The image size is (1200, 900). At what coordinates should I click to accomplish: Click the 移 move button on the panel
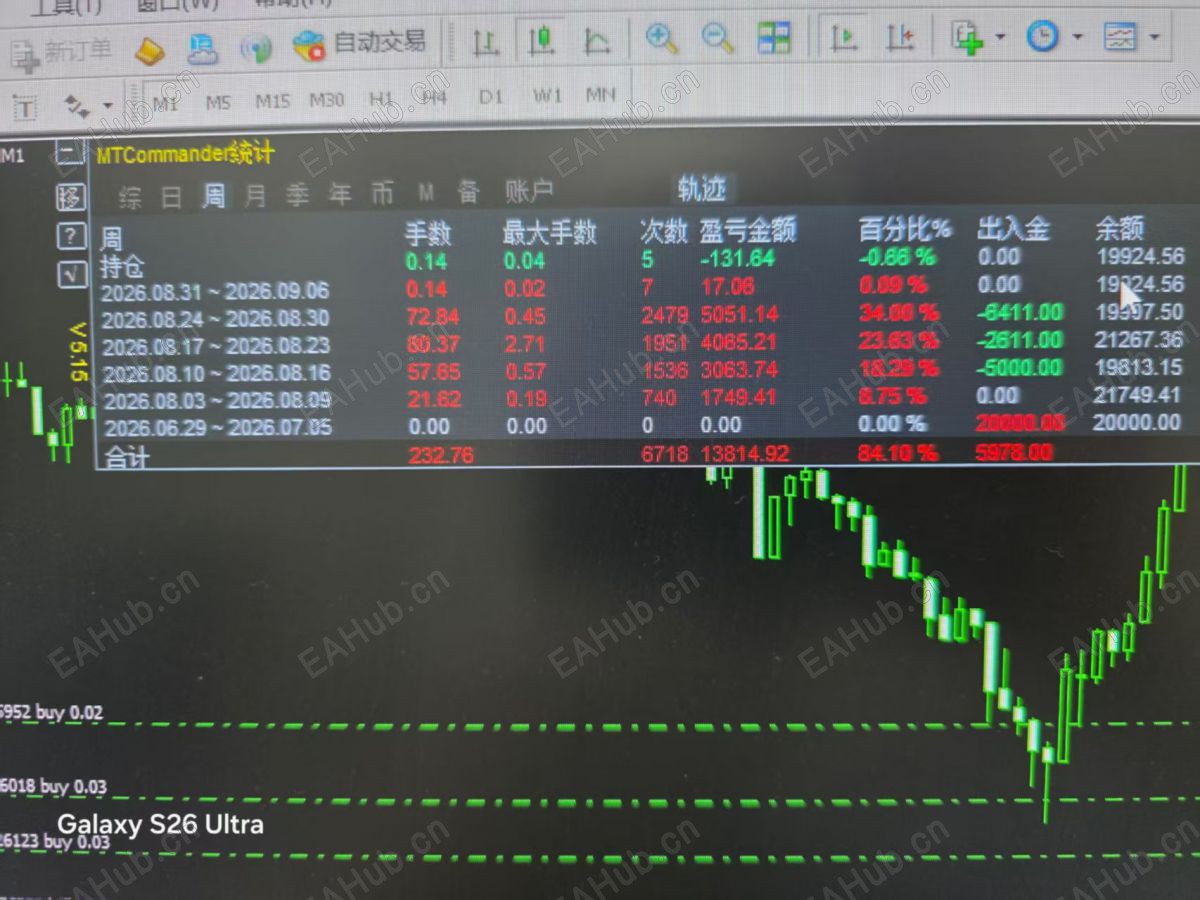[70, 196]
